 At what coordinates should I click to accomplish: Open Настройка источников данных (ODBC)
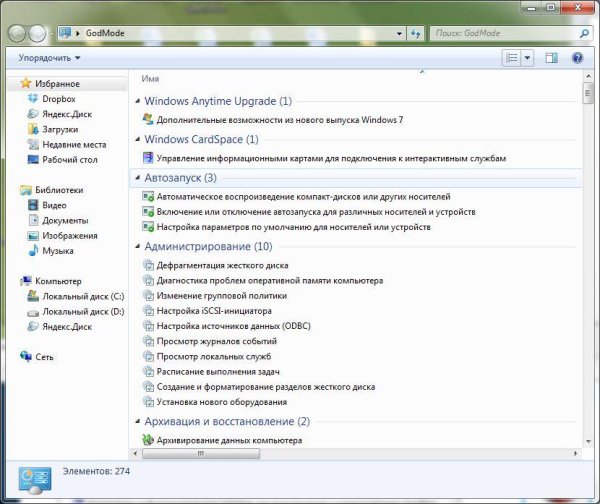coord(233,326)
